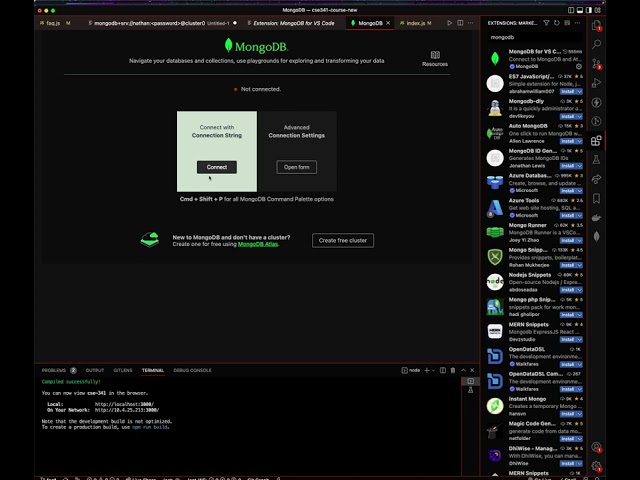
Task: Open the Live Share arrow icon
Action: 596,179
